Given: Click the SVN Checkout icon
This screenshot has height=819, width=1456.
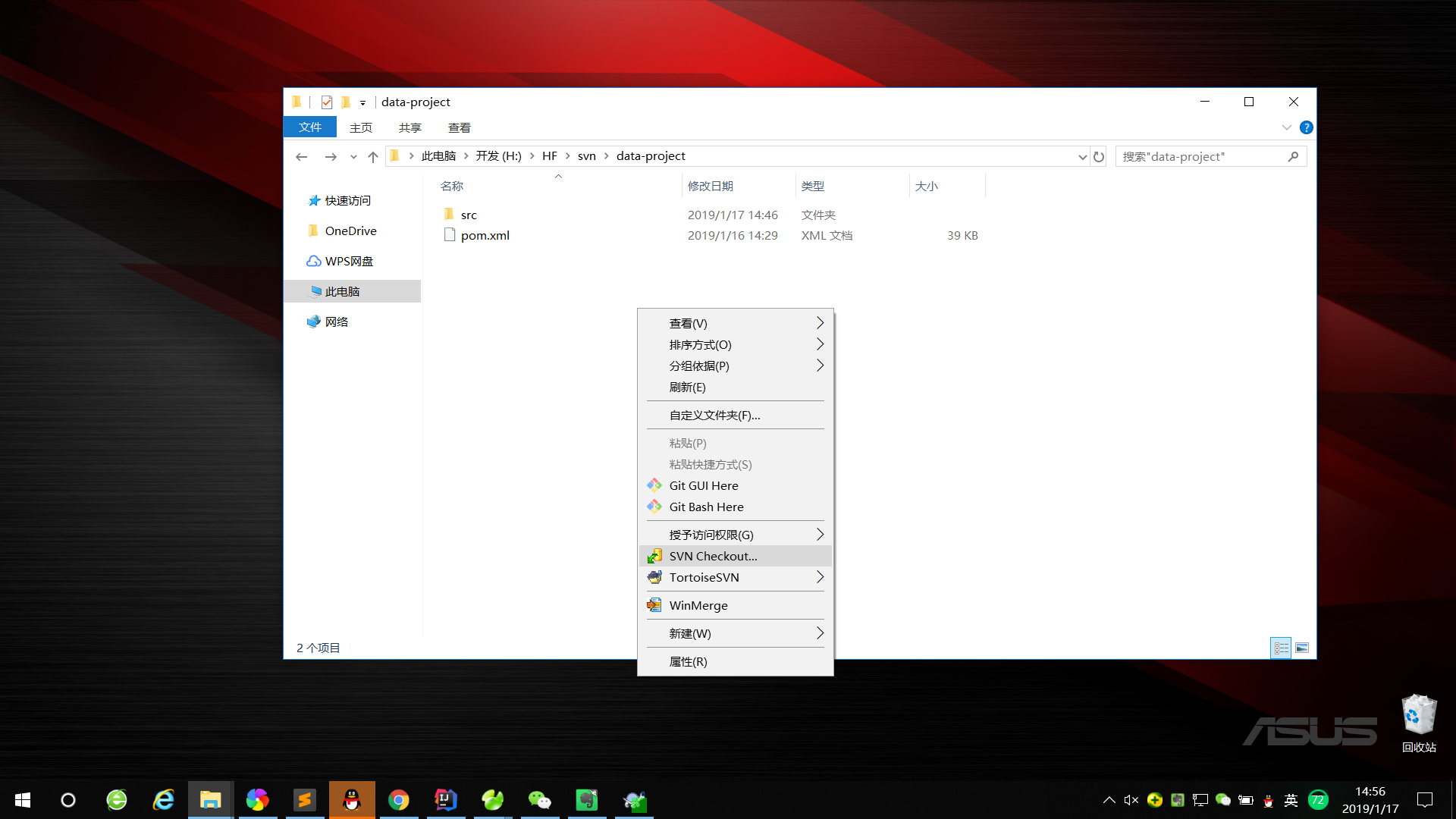Looking at the screenshot, I should (x=654, y=556).
